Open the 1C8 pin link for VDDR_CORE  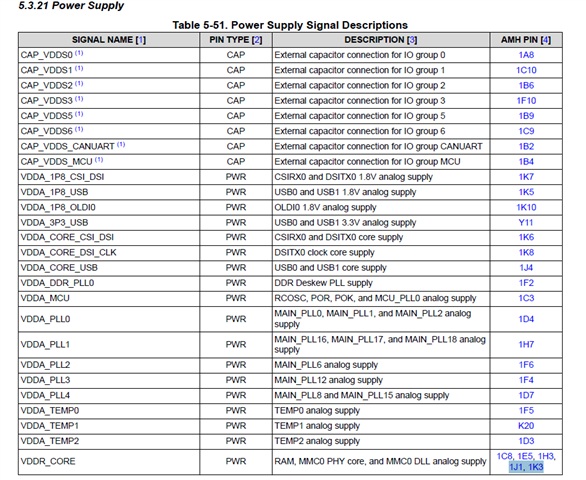(x=504, y=456)
